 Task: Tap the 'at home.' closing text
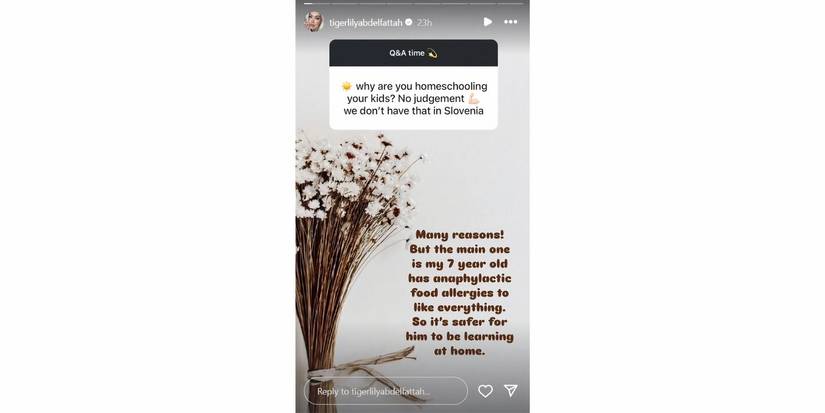click(460, 350)
